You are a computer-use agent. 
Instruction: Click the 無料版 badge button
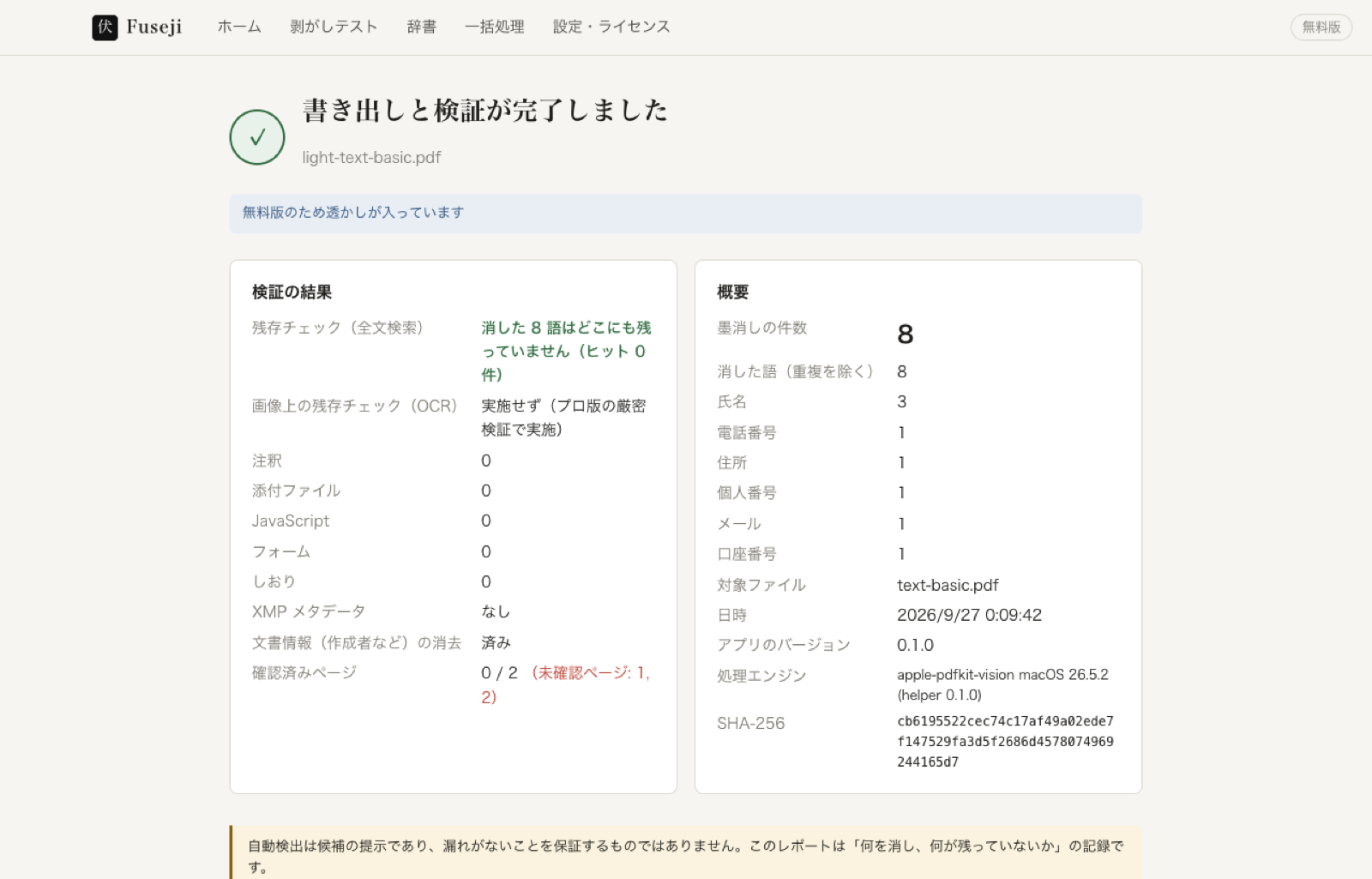pos(1321,27)
